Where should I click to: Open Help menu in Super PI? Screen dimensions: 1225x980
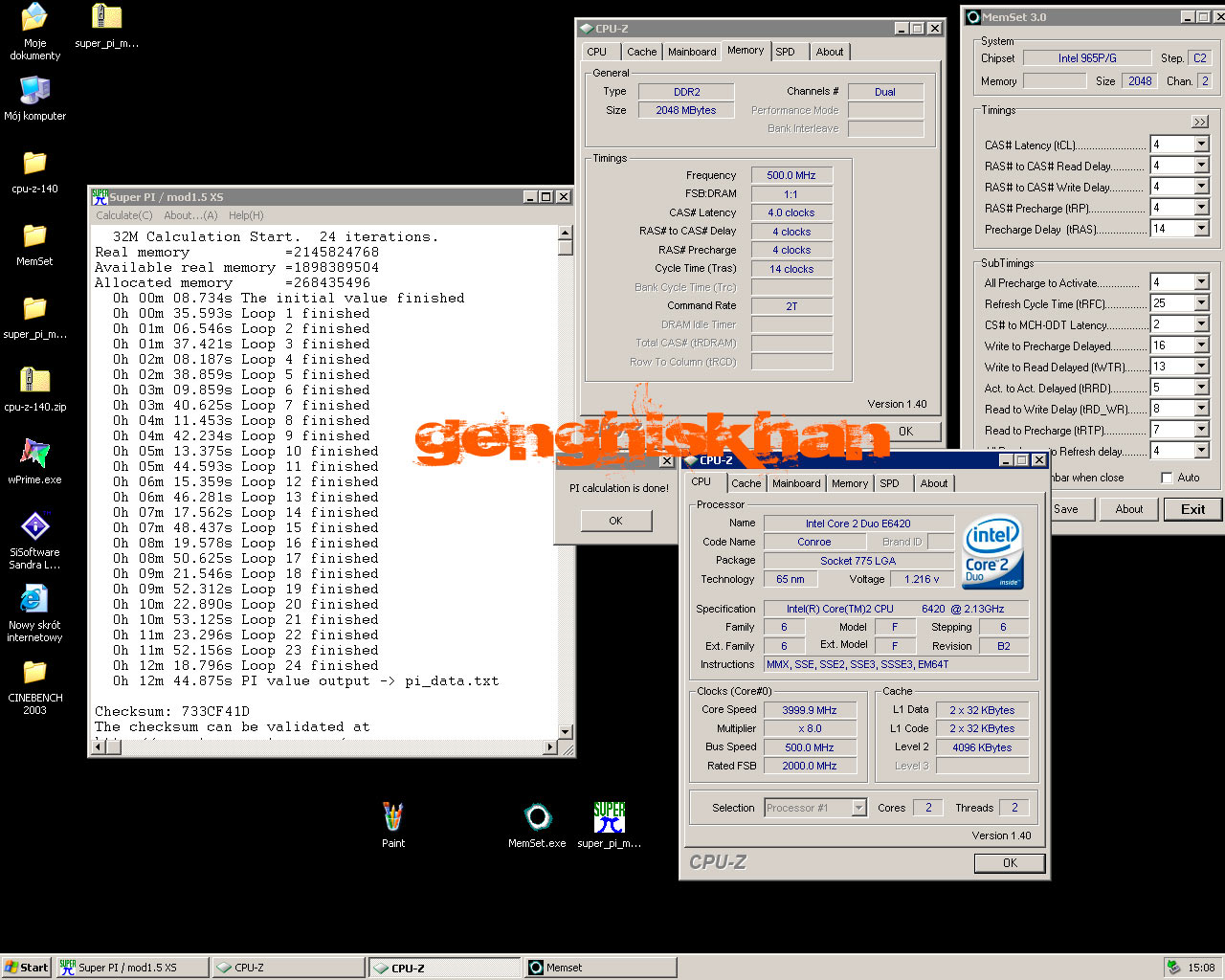click(246, 215)
